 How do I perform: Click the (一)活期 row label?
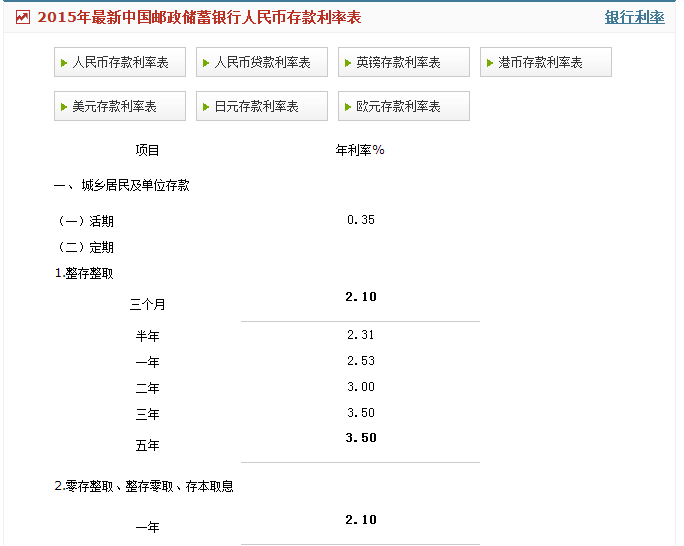click(86, 221)
